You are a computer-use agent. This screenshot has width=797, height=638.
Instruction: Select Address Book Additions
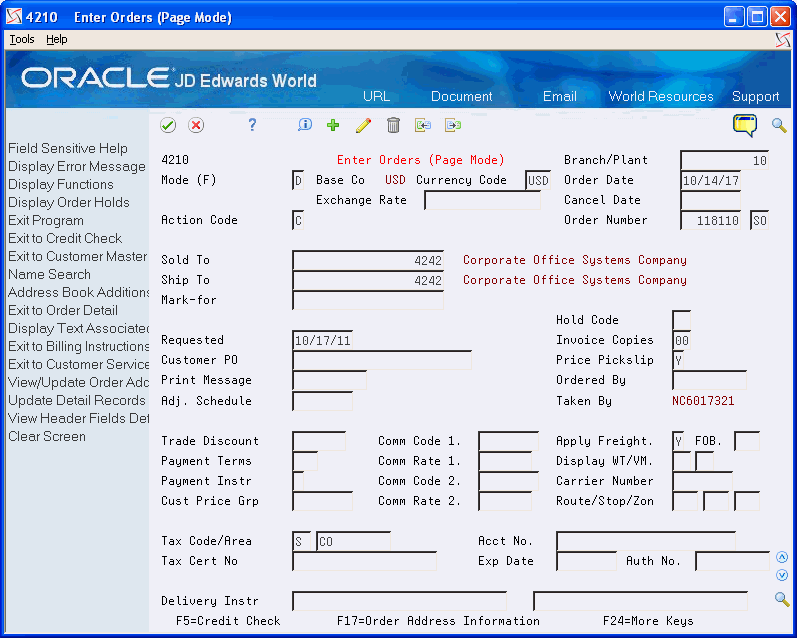[79, 292]
